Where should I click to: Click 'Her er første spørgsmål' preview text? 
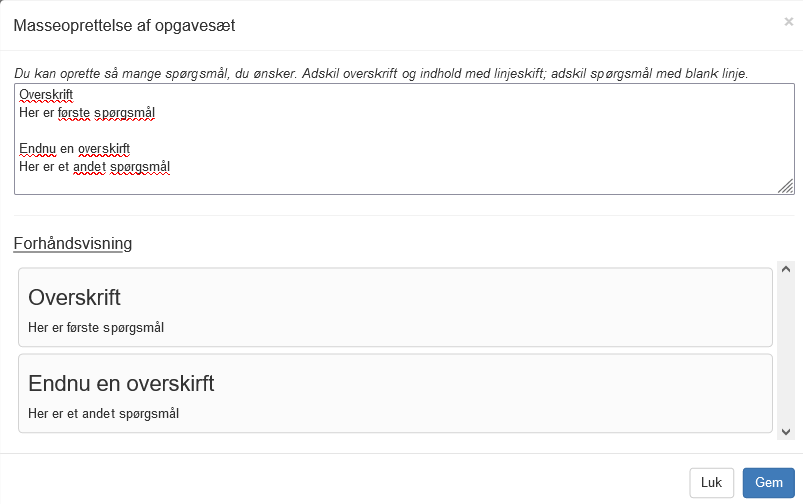point(96,328)
